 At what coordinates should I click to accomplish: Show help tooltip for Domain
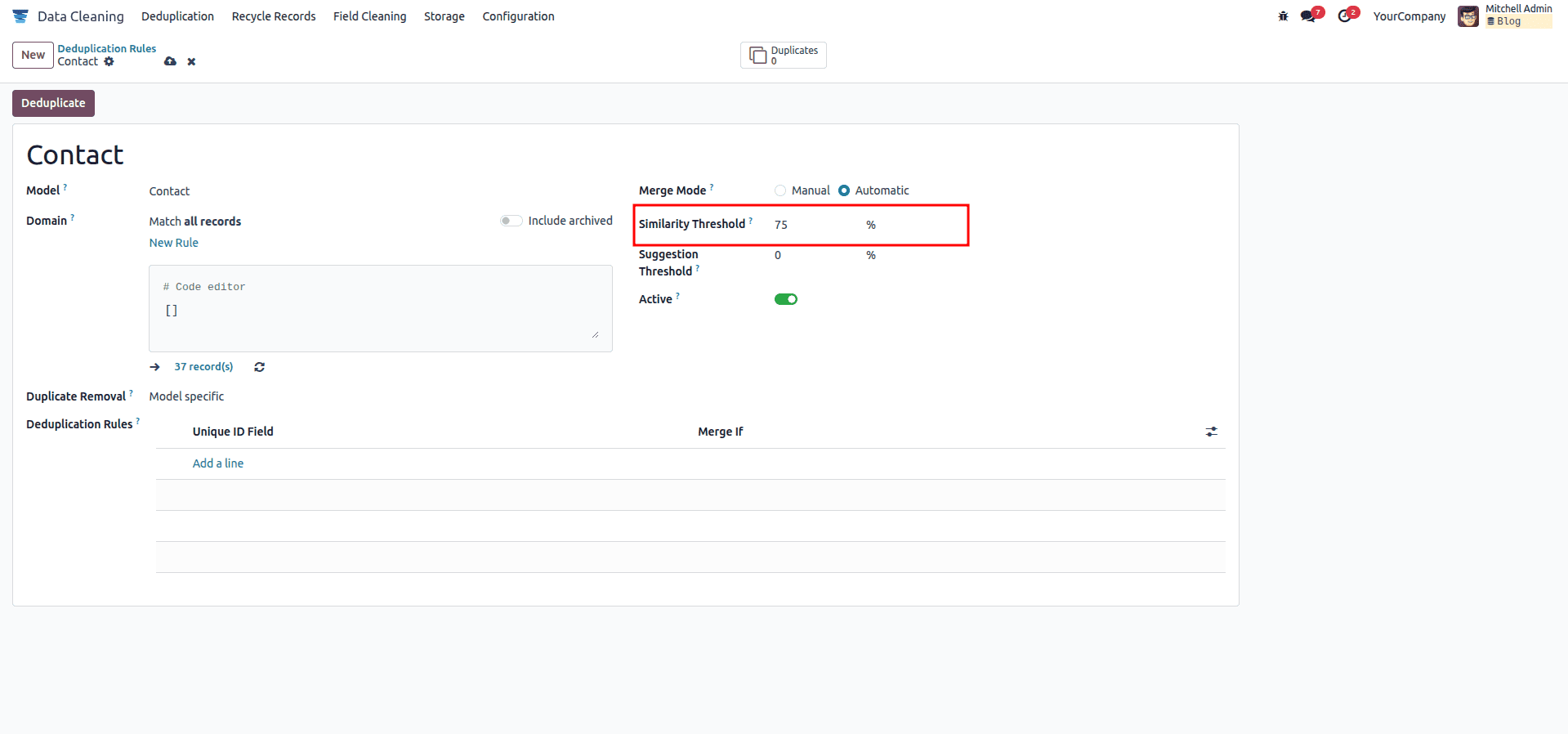73,217
